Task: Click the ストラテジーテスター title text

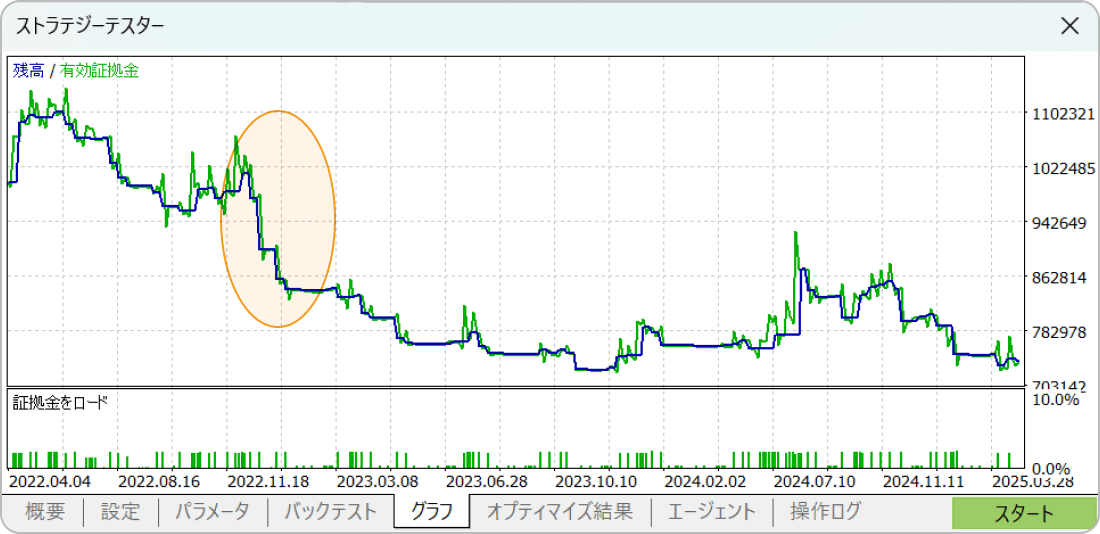Action: point(91,26)
